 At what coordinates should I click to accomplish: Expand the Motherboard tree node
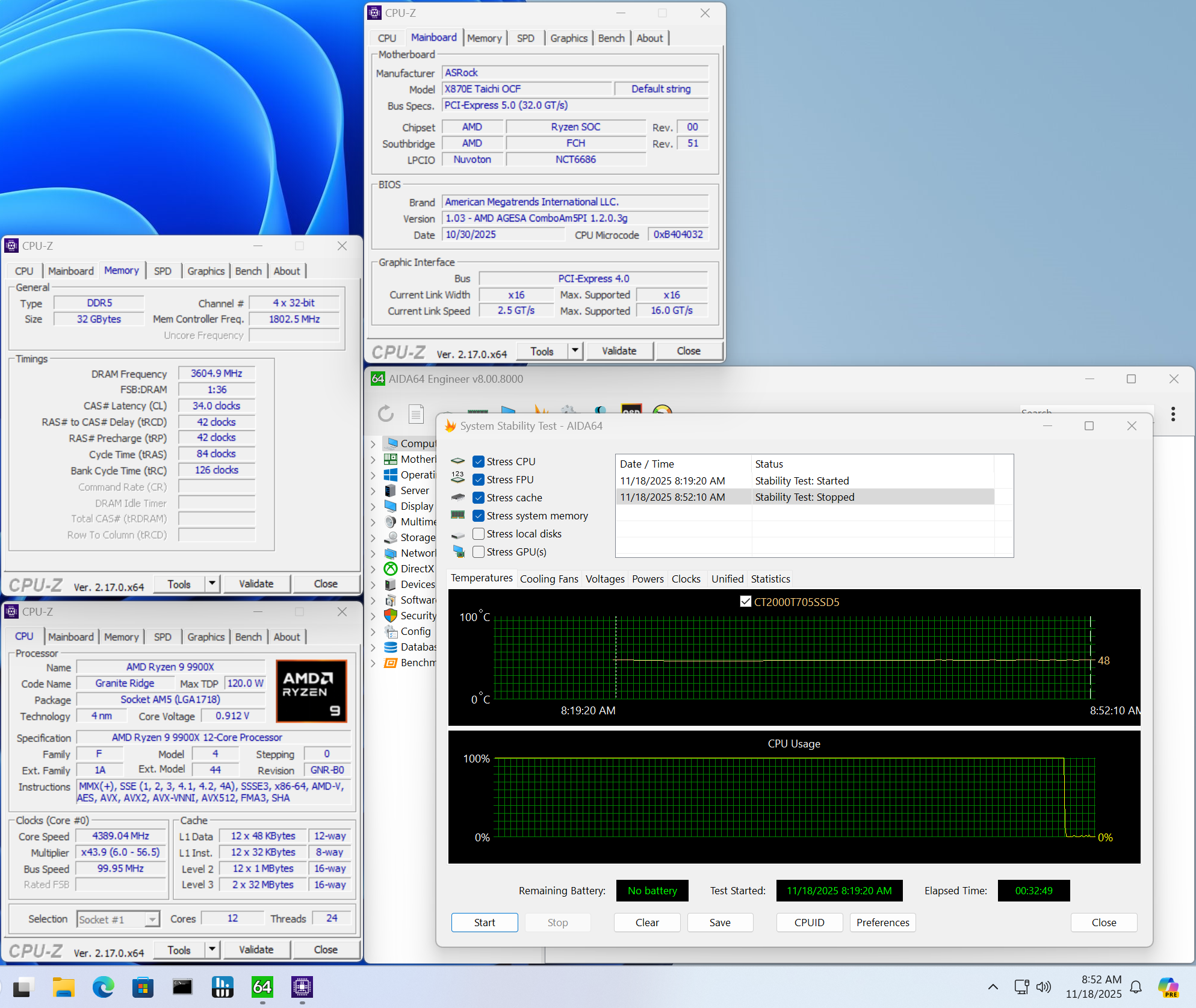374,459
